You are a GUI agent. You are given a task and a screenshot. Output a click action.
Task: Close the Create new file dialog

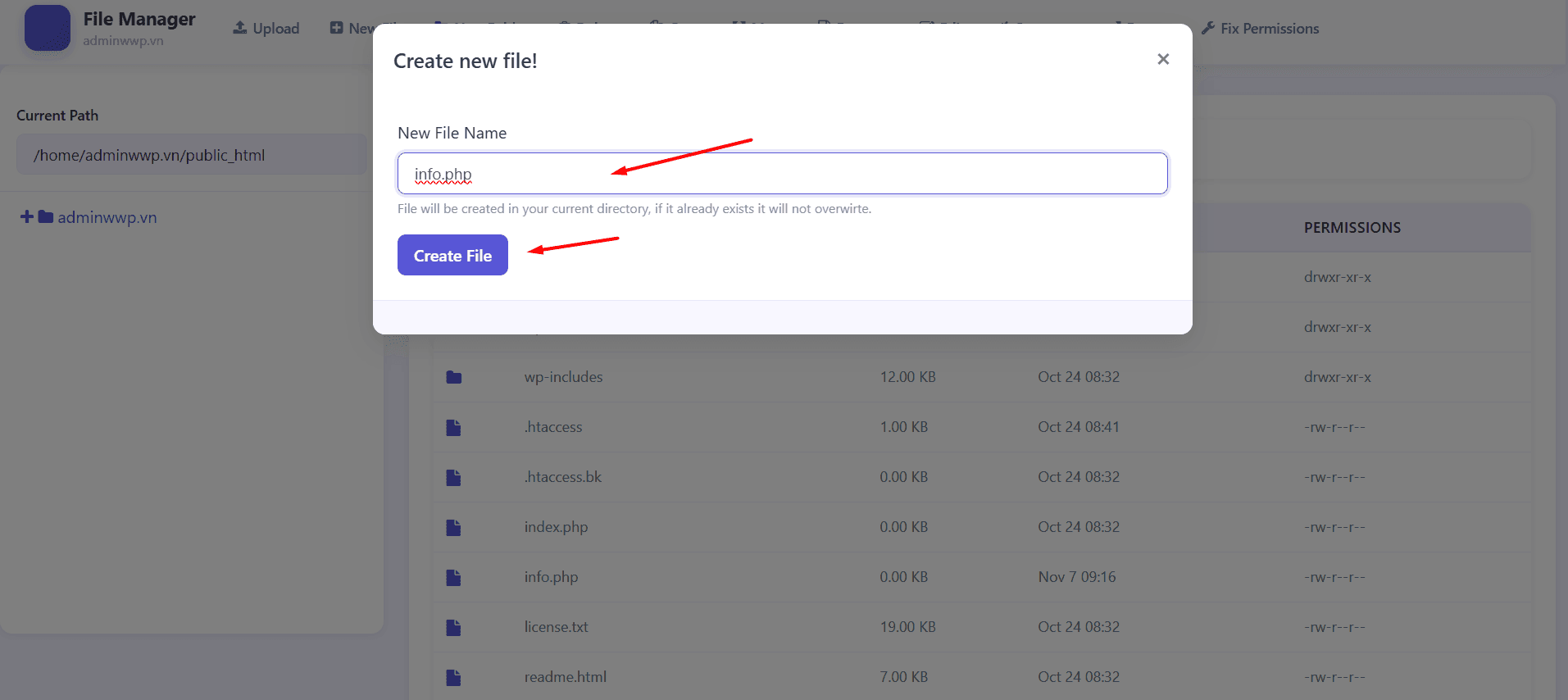(x=1162, y=59)
